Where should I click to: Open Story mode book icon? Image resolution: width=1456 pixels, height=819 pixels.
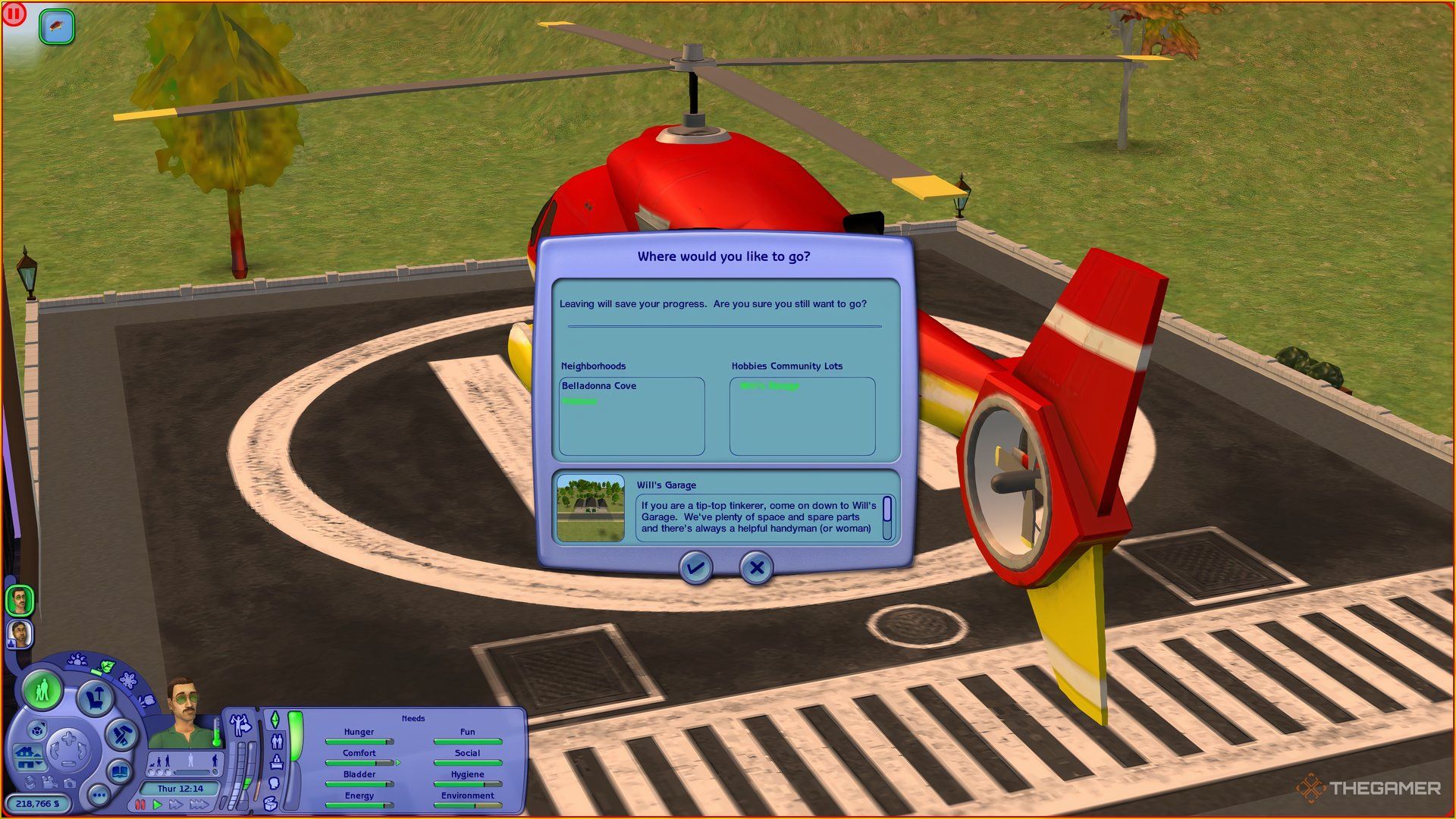[121, 771]
